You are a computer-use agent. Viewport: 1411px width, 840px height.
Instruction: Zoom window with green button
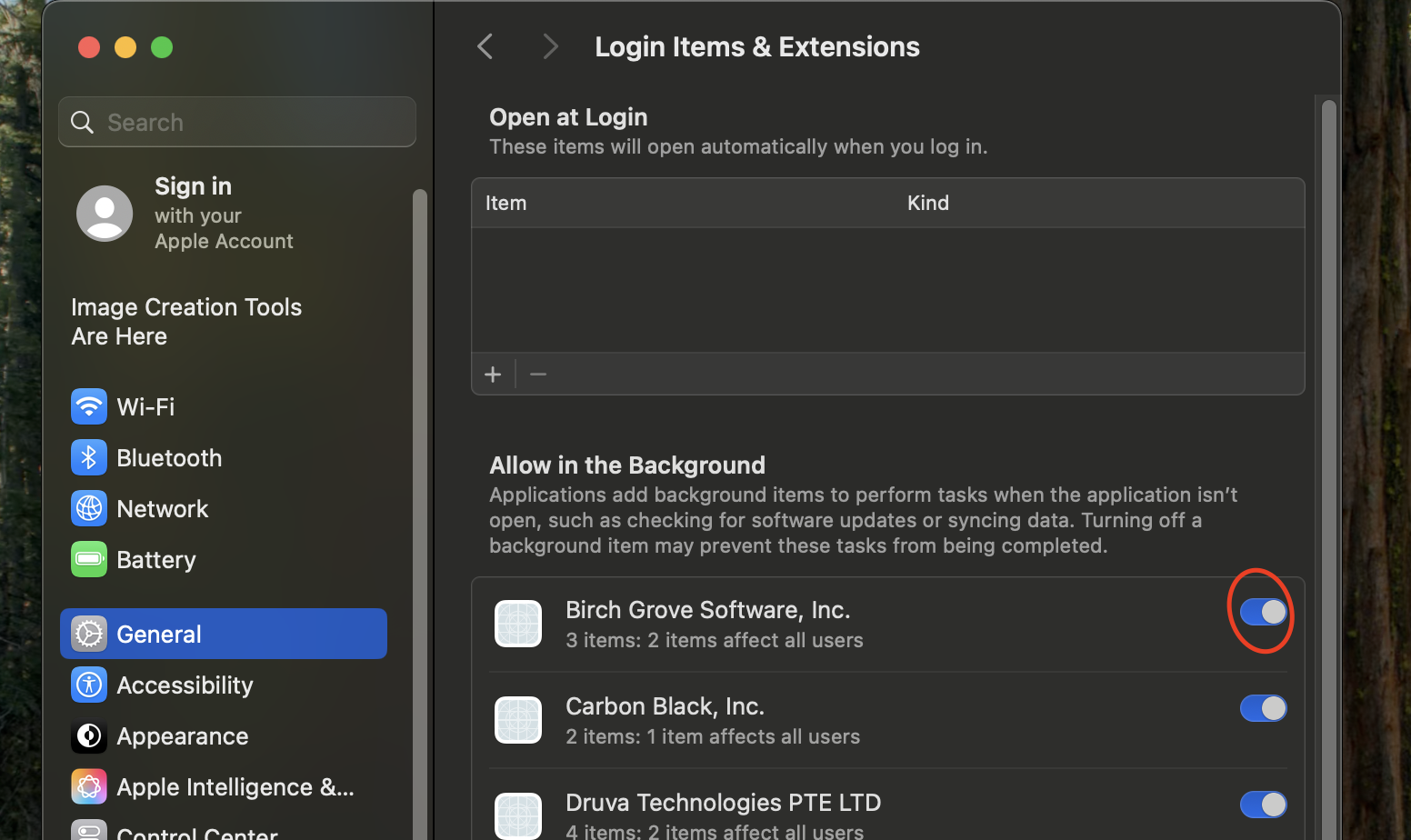162,47
